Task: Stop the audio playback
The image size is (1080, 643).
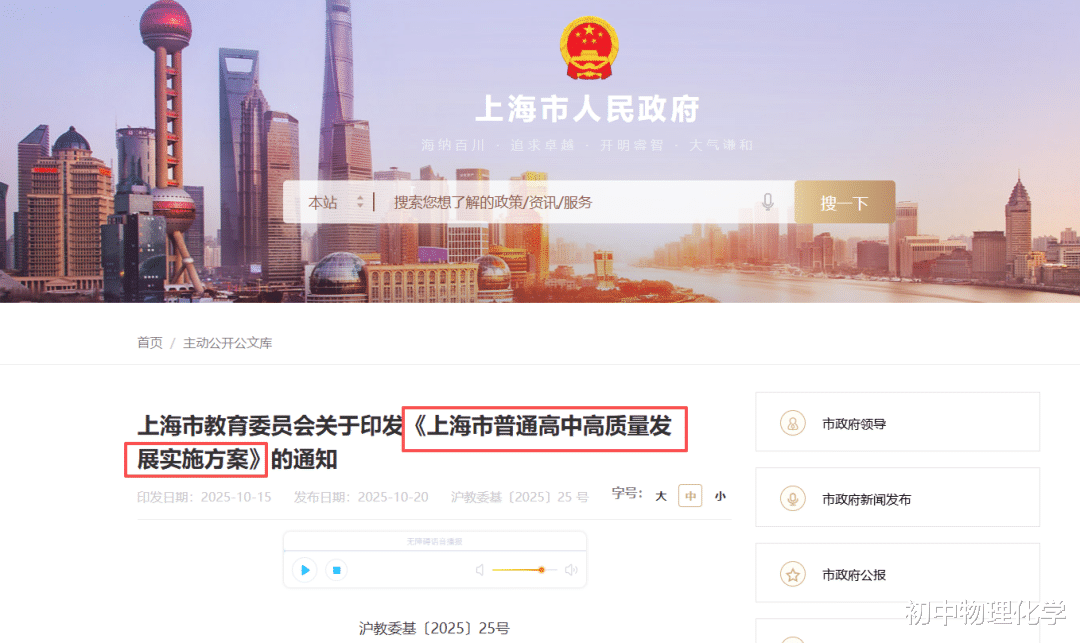Action: [x=336, y=570]
